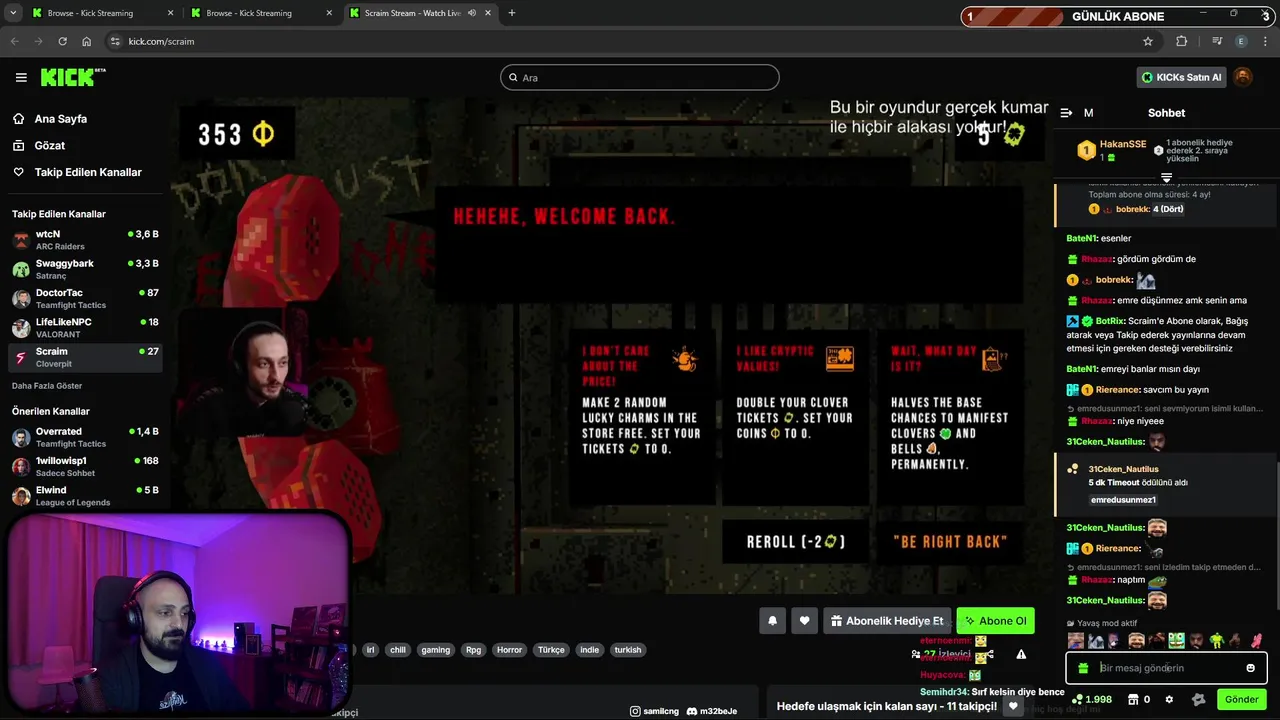Select the indie tag
1280x720 pixels.
click(589, 650)
